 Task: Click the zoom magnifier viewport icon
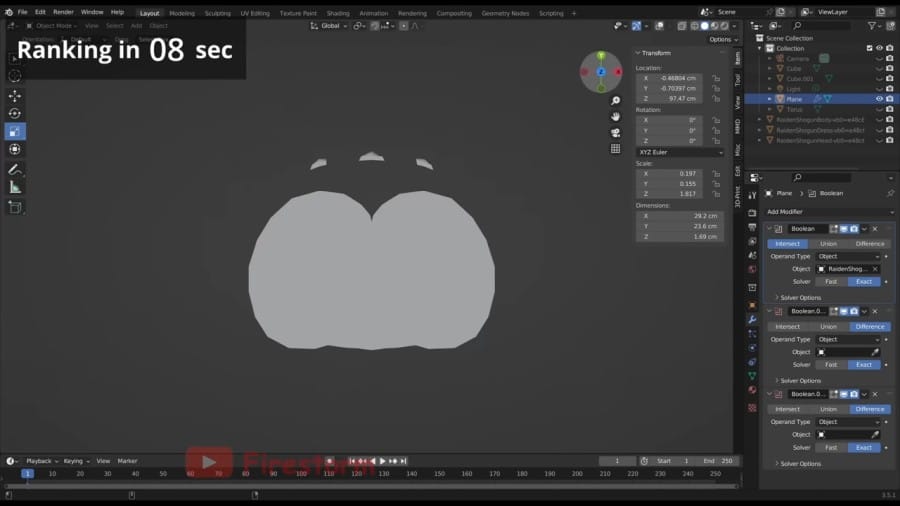tap(615, 101)
